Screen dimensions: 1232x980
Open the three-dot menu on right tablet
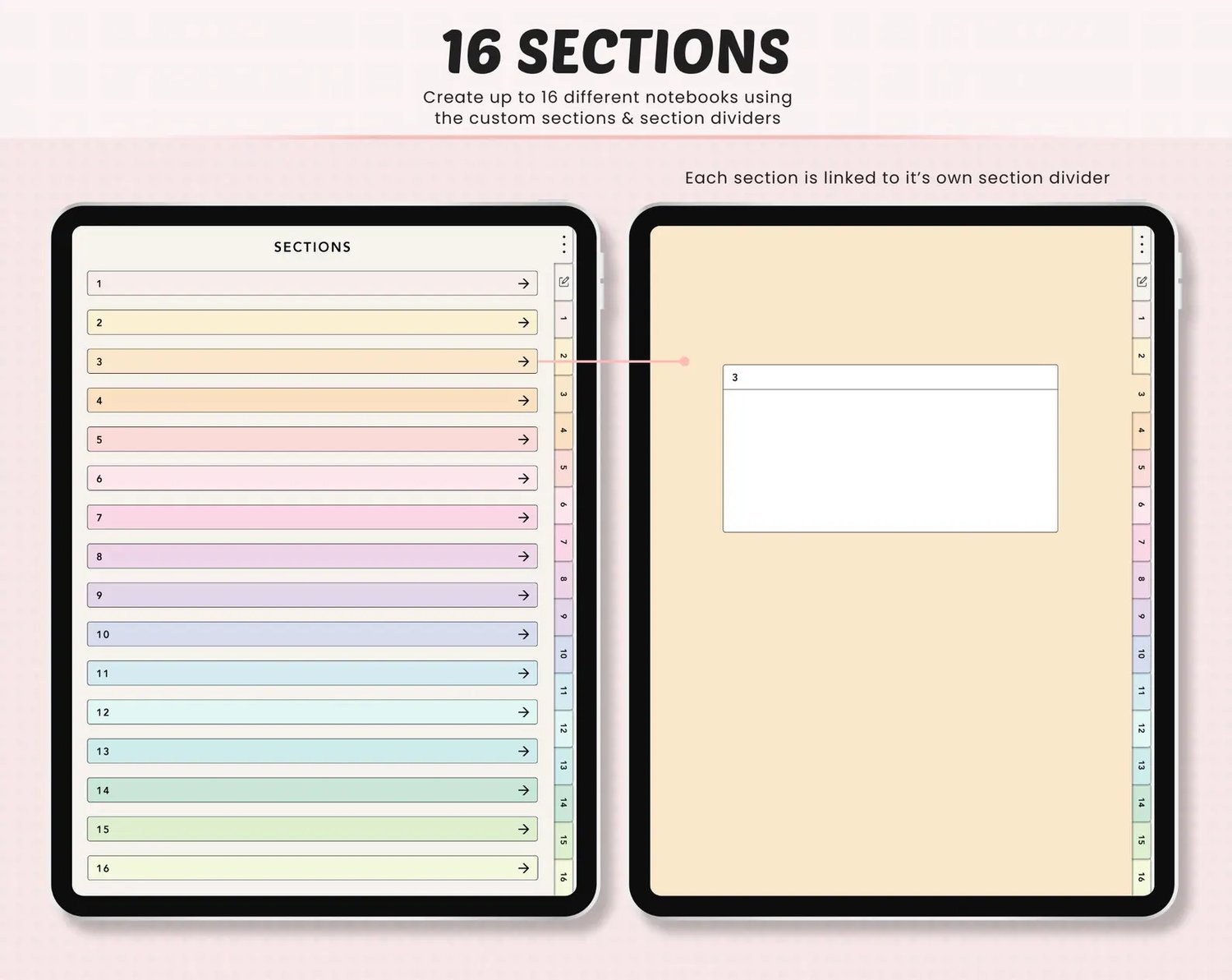click(x=1142, y=244)
